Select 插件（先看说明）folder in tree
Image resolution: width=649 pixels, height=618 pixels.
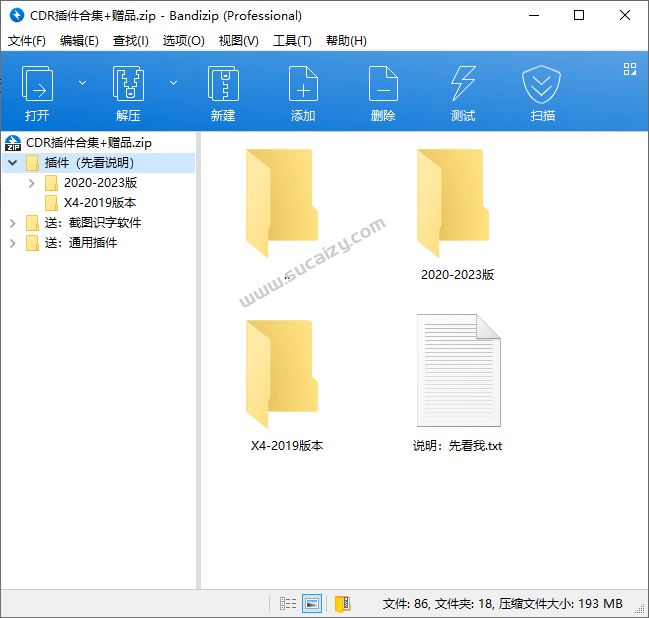[89, 163]
